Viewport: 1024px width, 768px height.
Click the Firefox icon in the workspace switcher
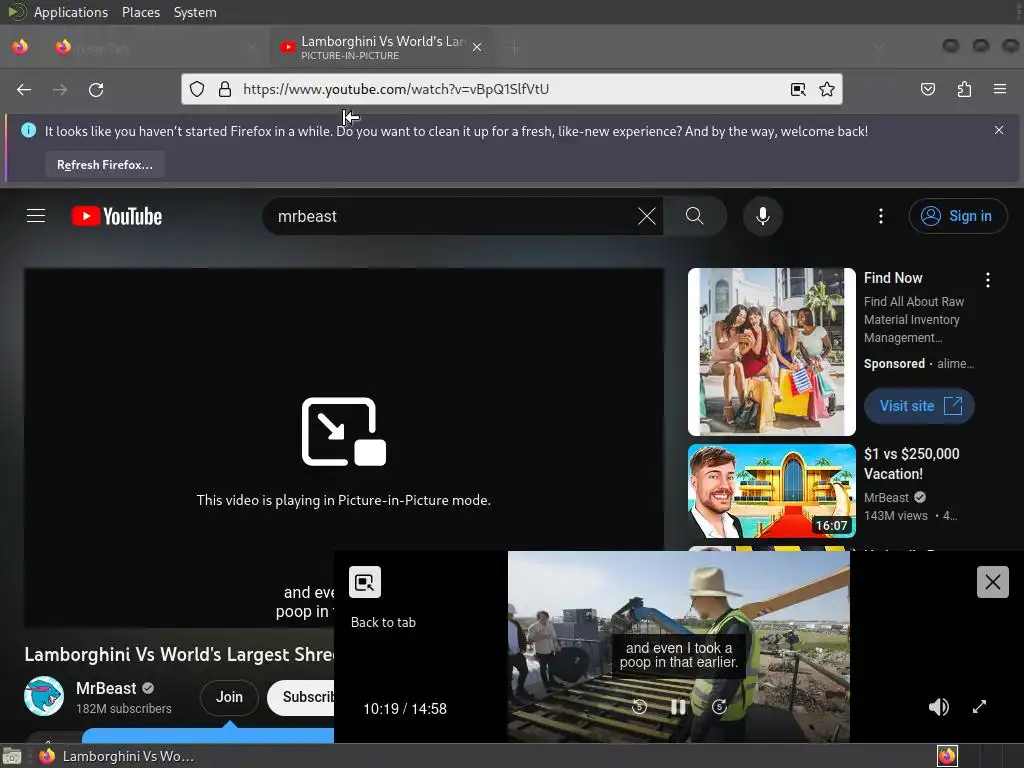pos(947,756)
